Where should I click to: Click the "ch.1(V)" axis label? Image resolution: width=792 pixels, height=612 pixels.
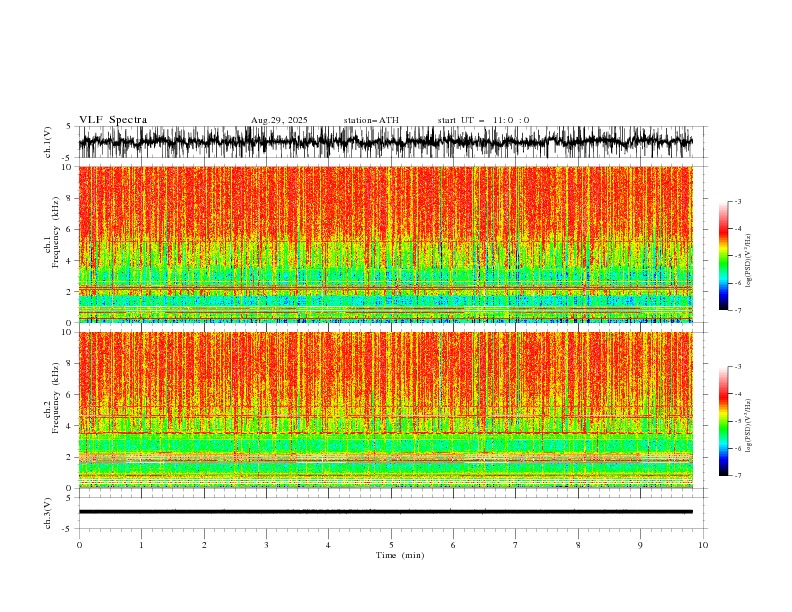[x=48, y=142]
